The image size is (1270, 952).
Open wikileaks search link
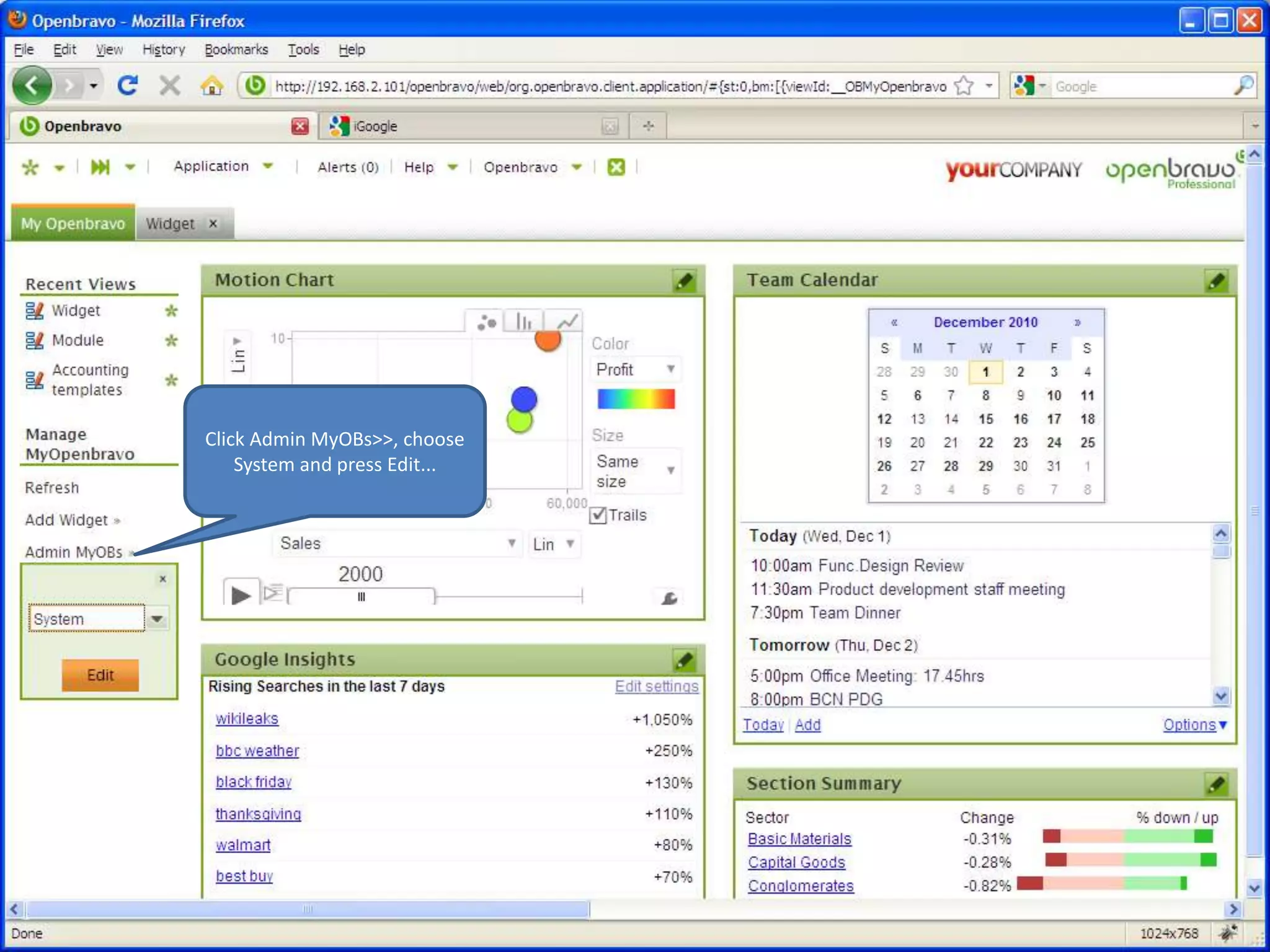coord(247,718)
